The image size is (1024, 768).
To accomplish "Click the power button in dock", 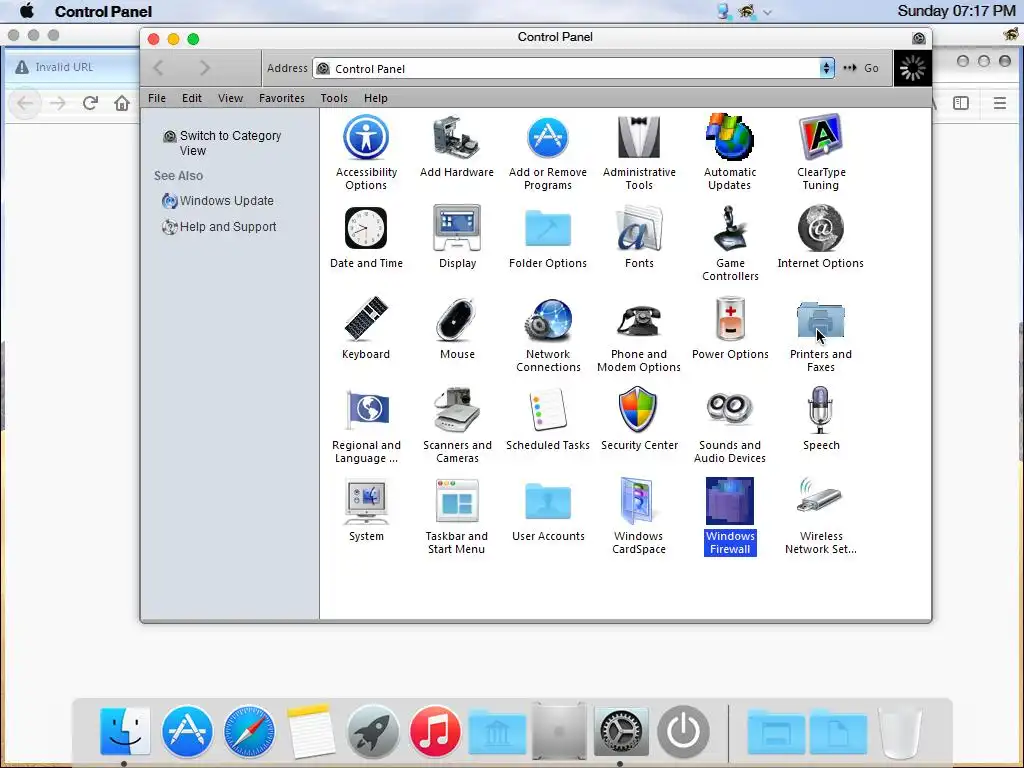I will 683,731.
